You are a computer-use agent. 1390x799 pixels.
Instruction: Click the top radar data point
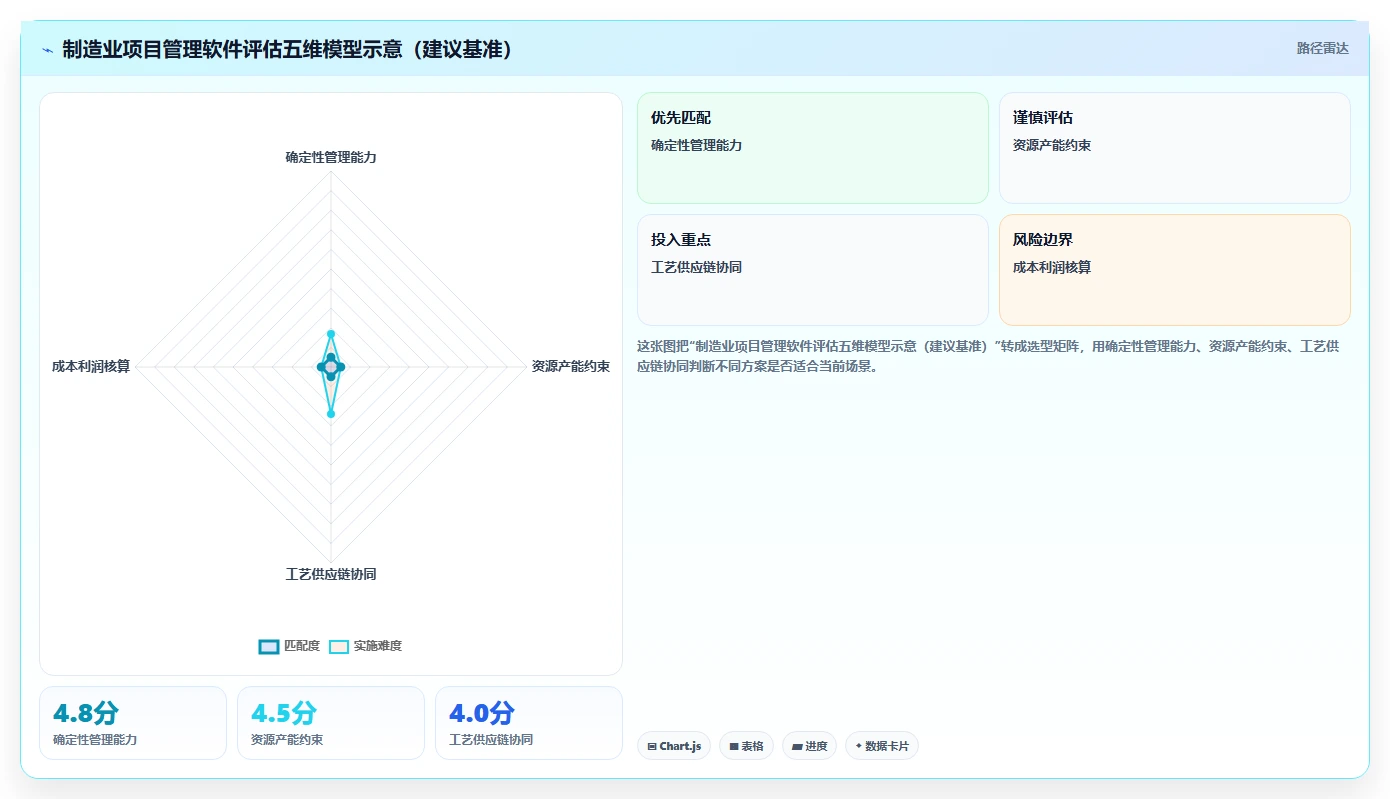coord(331,334)
